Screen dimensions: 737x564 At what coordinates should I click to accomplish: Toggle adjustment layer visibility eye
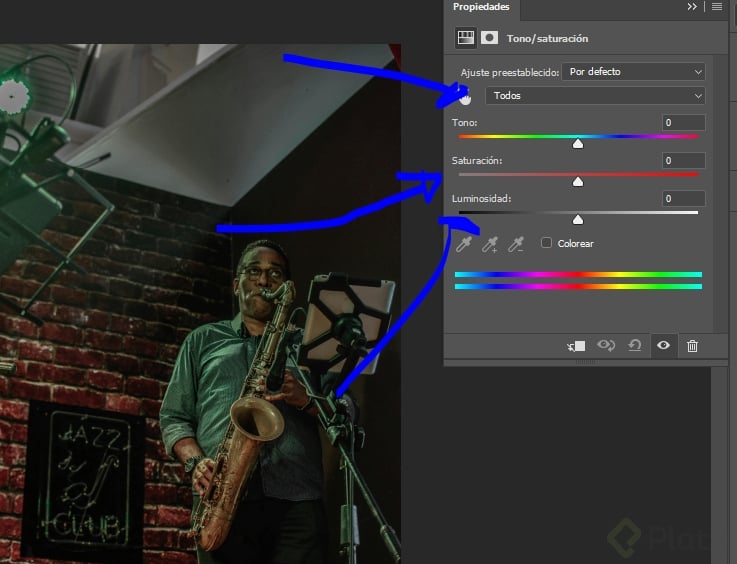click(x=663, y=345)
